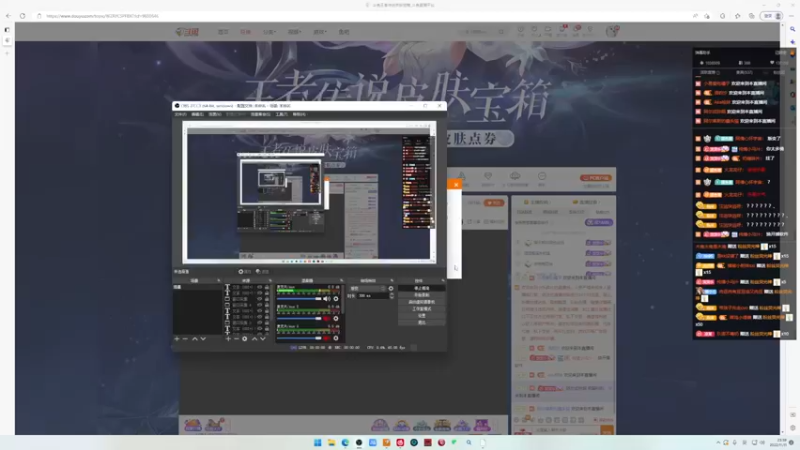Open the scene transition type dropdown
Screen dimensions: 800x450
pos(367,288)
